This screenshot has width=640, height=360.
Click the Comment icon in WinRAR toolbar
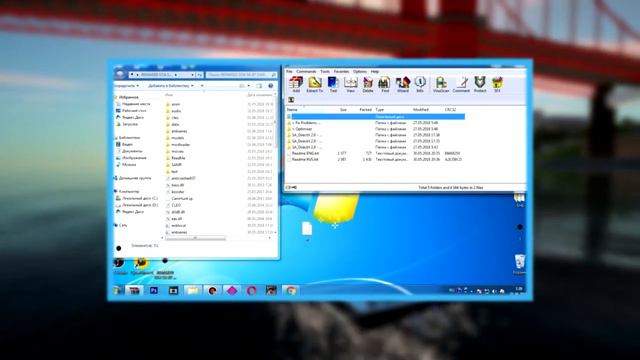[461, 84]
